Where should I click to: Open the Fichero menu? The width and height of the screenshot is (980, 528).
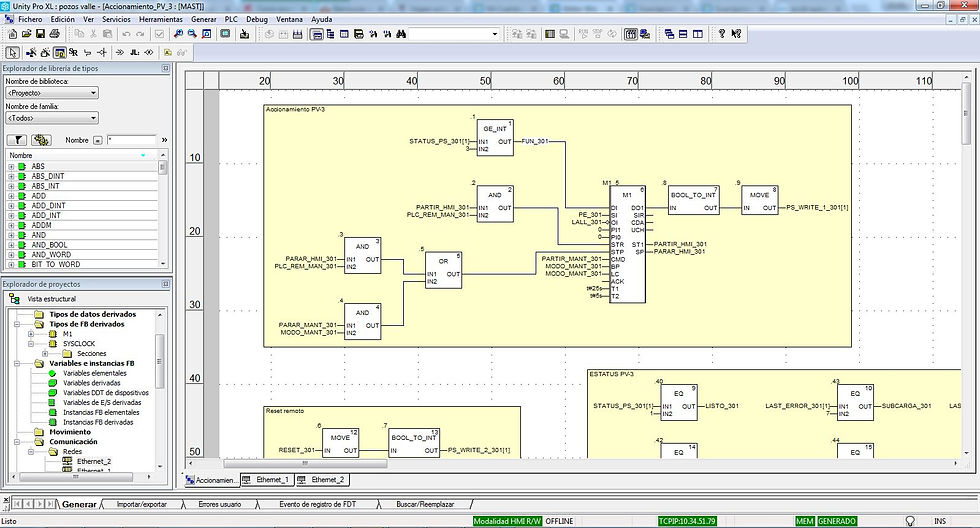[30, 19]
